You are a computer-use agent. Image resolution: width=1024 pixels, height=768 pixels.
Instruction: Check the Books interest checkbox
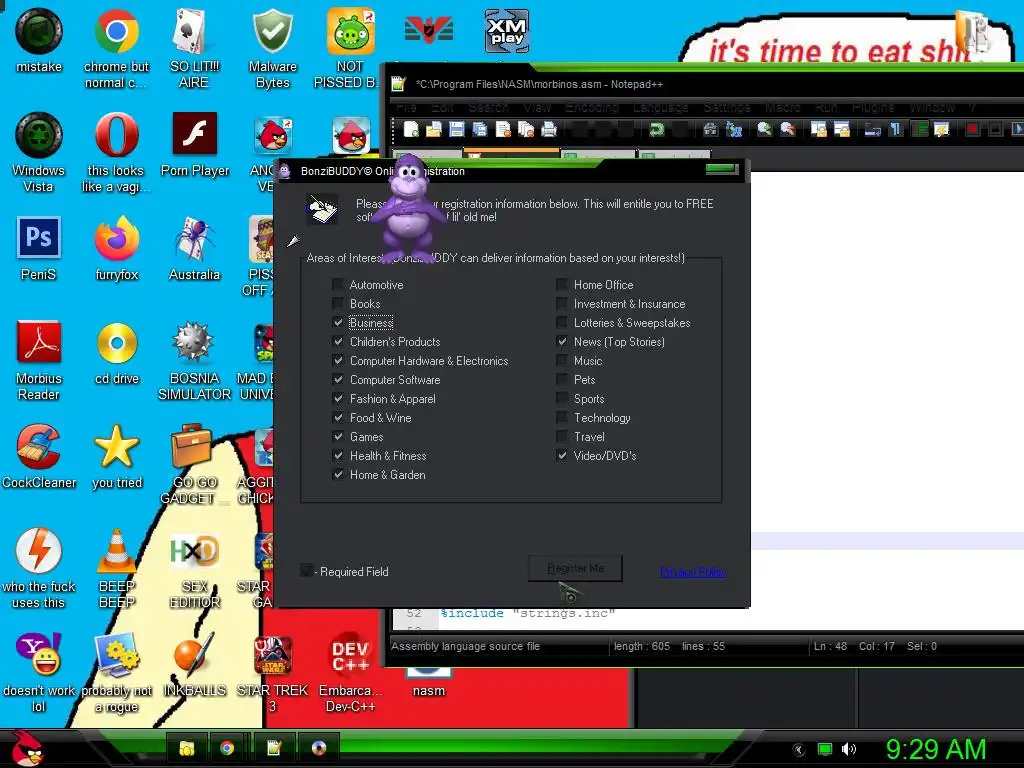(338, 304)
